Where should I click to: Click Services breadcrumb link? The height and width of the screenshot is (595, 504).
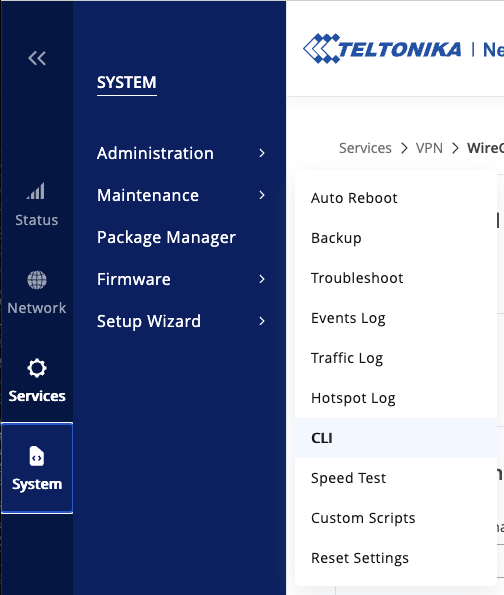click(x=365, y=148)
